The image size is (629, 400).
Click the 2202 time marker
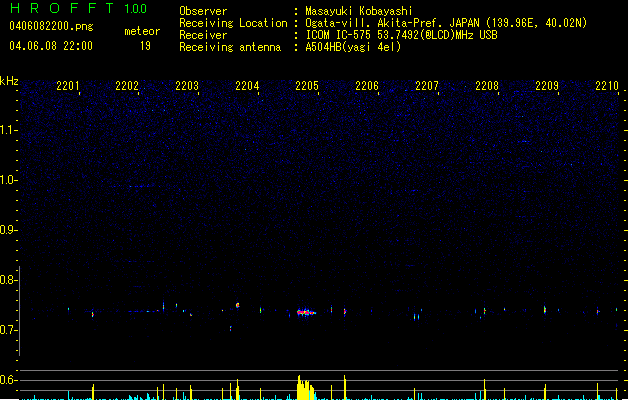[127, 85]
